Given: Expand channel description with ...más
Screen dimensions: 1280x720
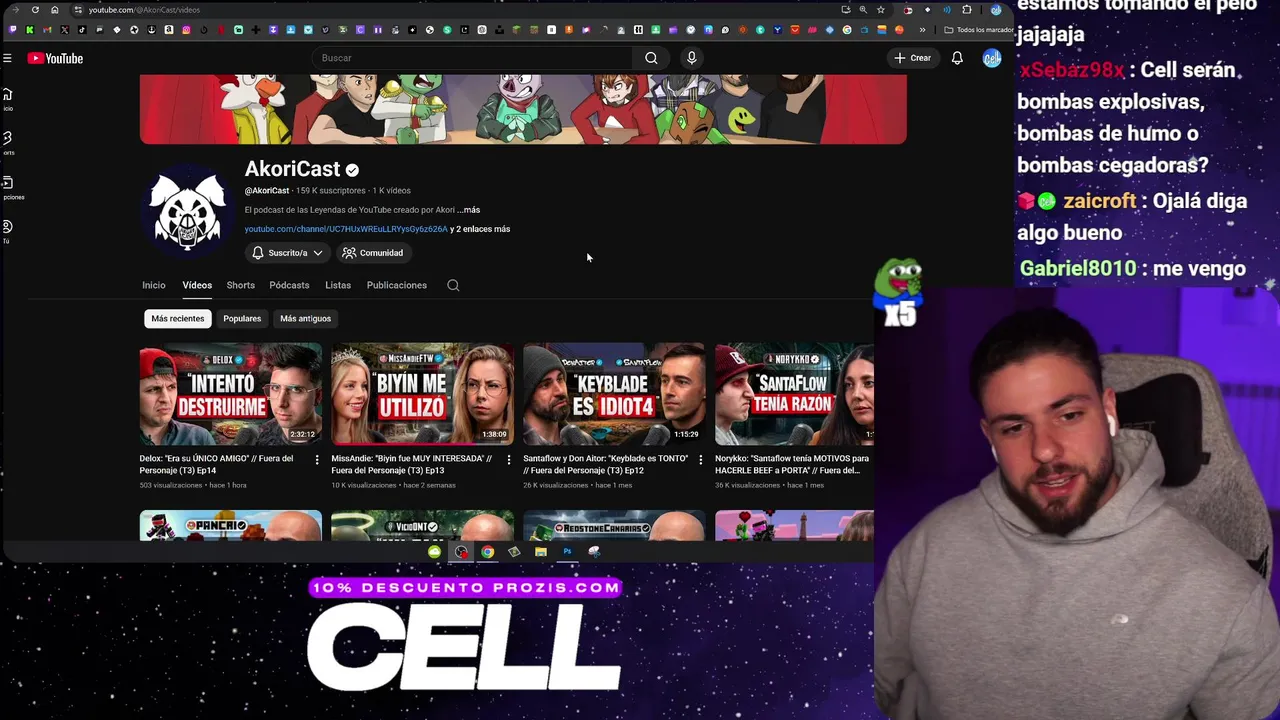Looking at the screenshot, I should pos(469,210).
